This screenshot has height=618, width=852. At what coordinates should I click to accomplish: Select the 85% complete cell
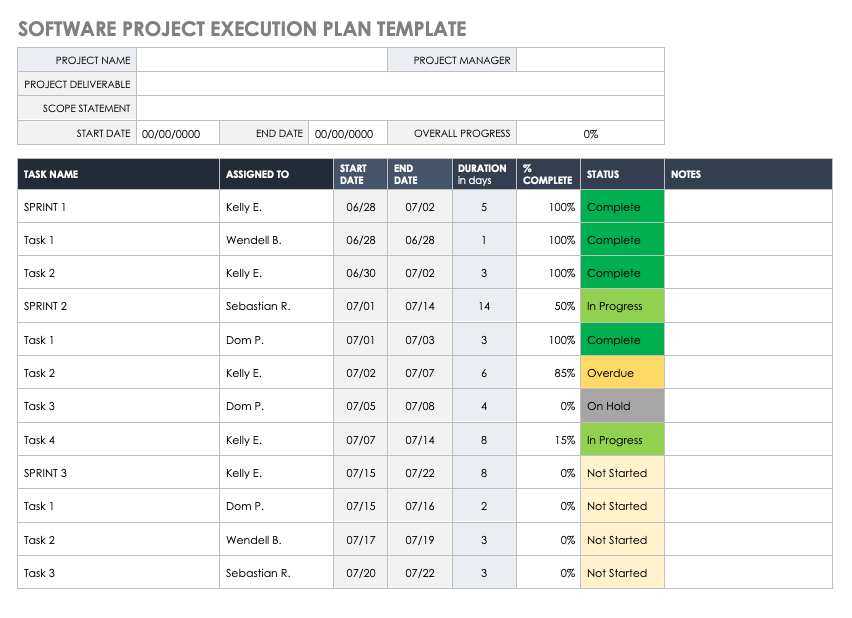coord(548,373)
